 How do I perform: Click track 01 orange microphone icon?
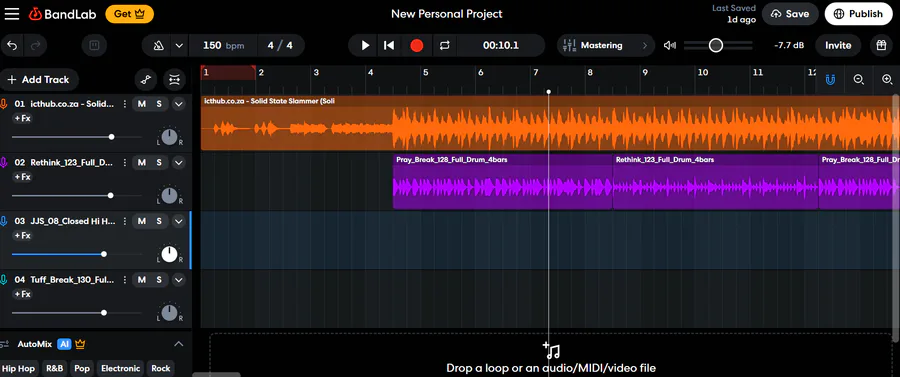[3, 104]
